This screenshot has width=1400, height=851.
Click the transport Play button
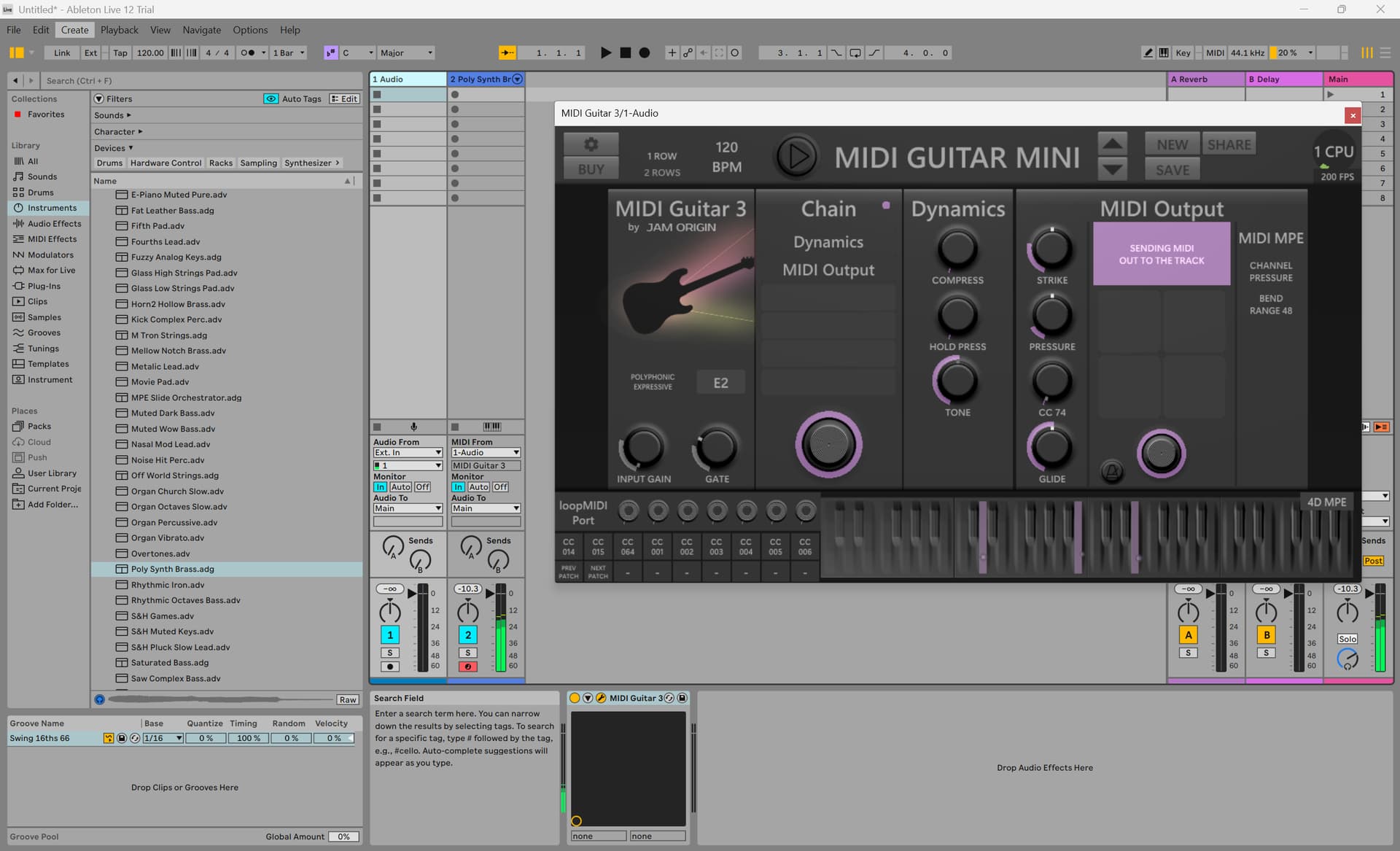(x=605, y=53)
